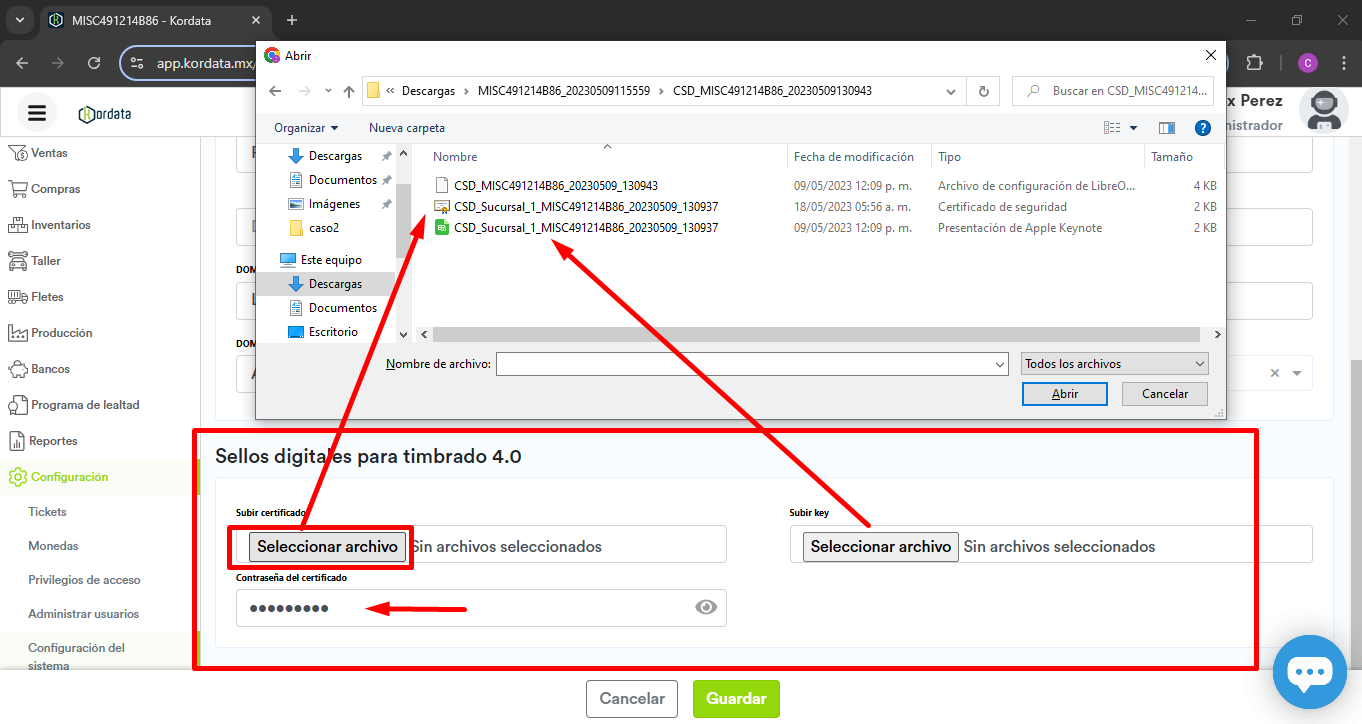Screen dimensions: 1362x724
Task: Click the green Guardar button
Action: click(x=736, y=699)
